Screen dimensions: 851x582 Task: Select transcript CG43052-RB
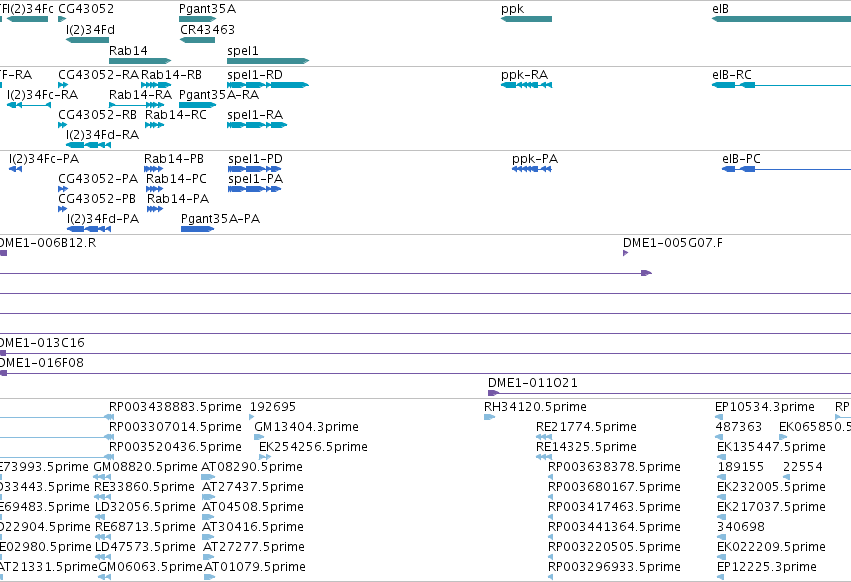pyautogui.click(x=62, y=125)
